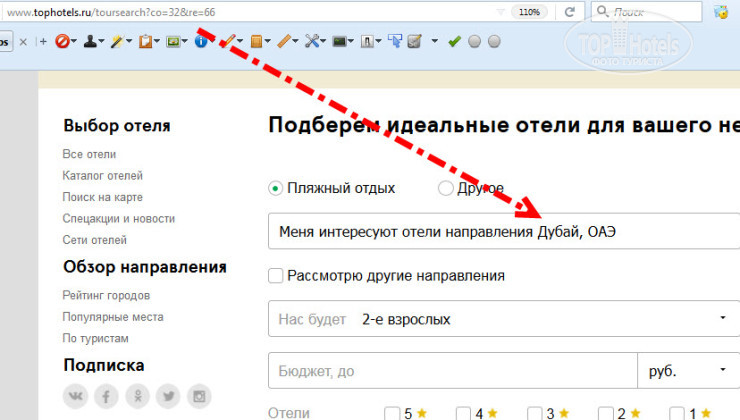
Task: Expand the 2-е взрослых guests dropdown
Action: click(x=722, y=319)
